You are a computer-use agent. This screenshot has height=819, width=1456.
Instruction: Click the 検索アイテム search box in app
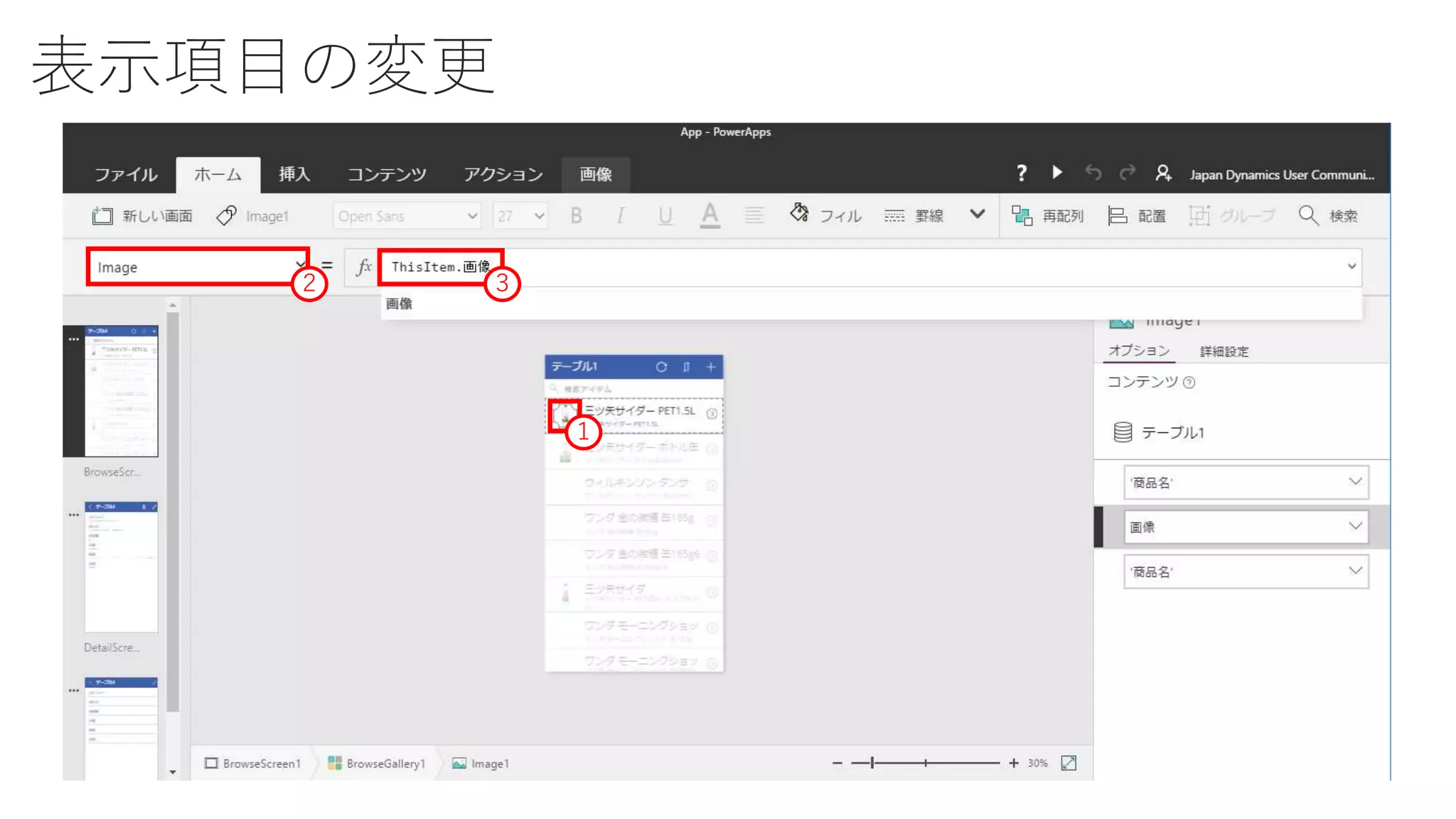tap(634, 389)
